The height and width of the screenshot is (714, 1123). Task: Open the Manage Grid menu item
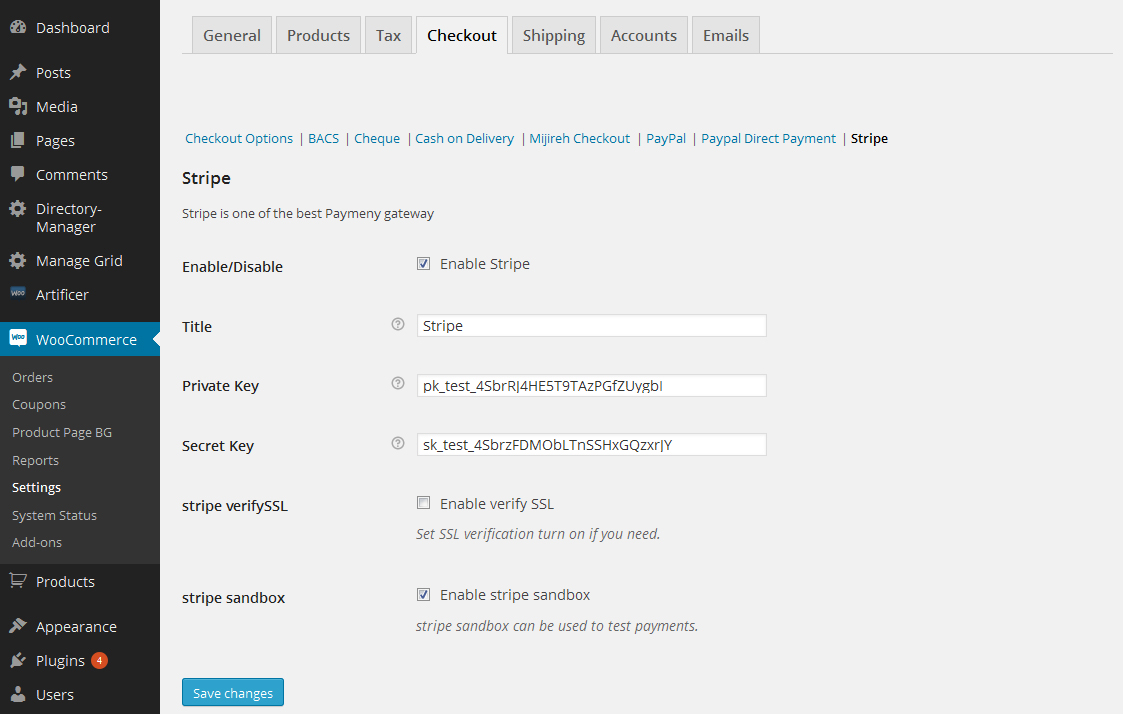click(79, 261)
